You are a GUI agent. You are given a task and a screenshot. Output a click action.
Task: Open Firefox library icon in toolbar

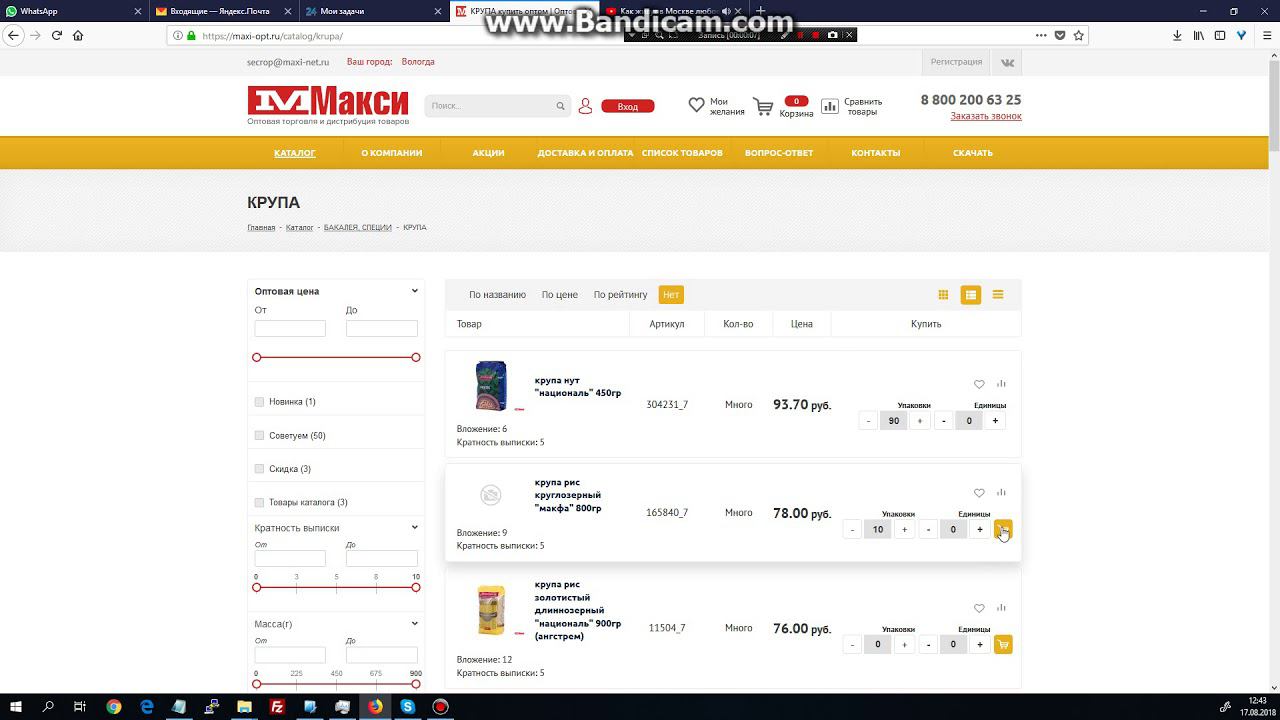coord(1198,35)
